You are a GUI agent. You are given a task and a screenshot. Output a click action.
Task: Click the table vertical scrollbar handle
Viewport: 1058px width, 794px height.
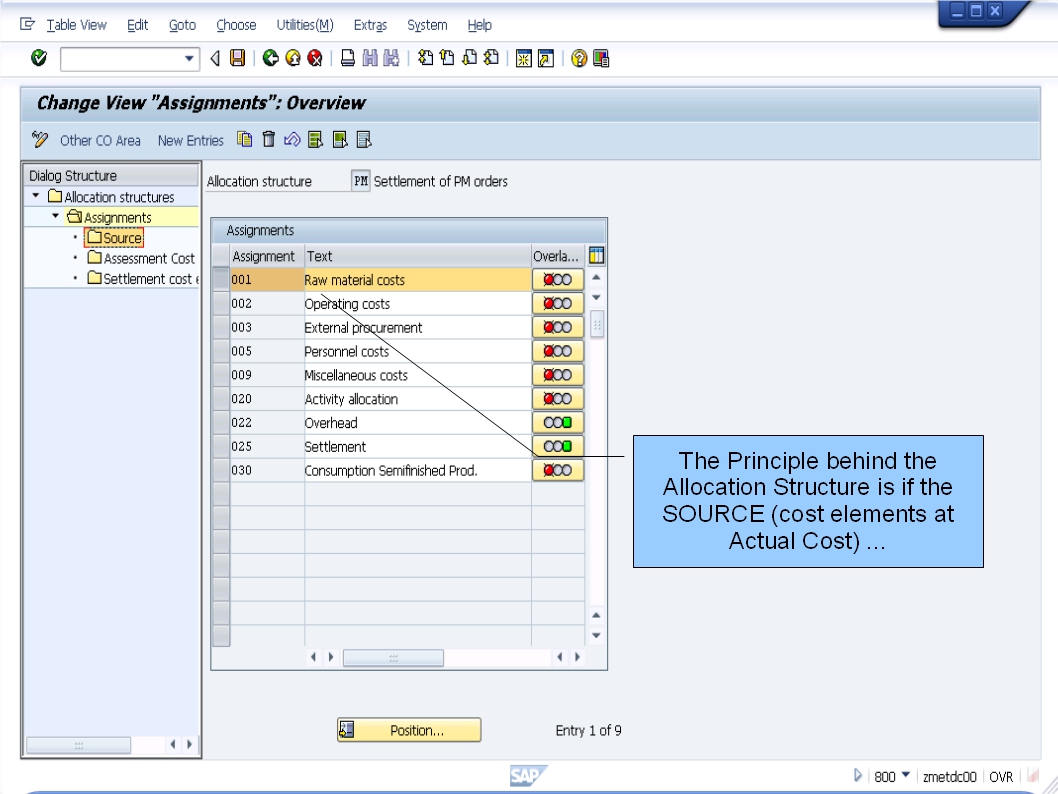[596, 324]
